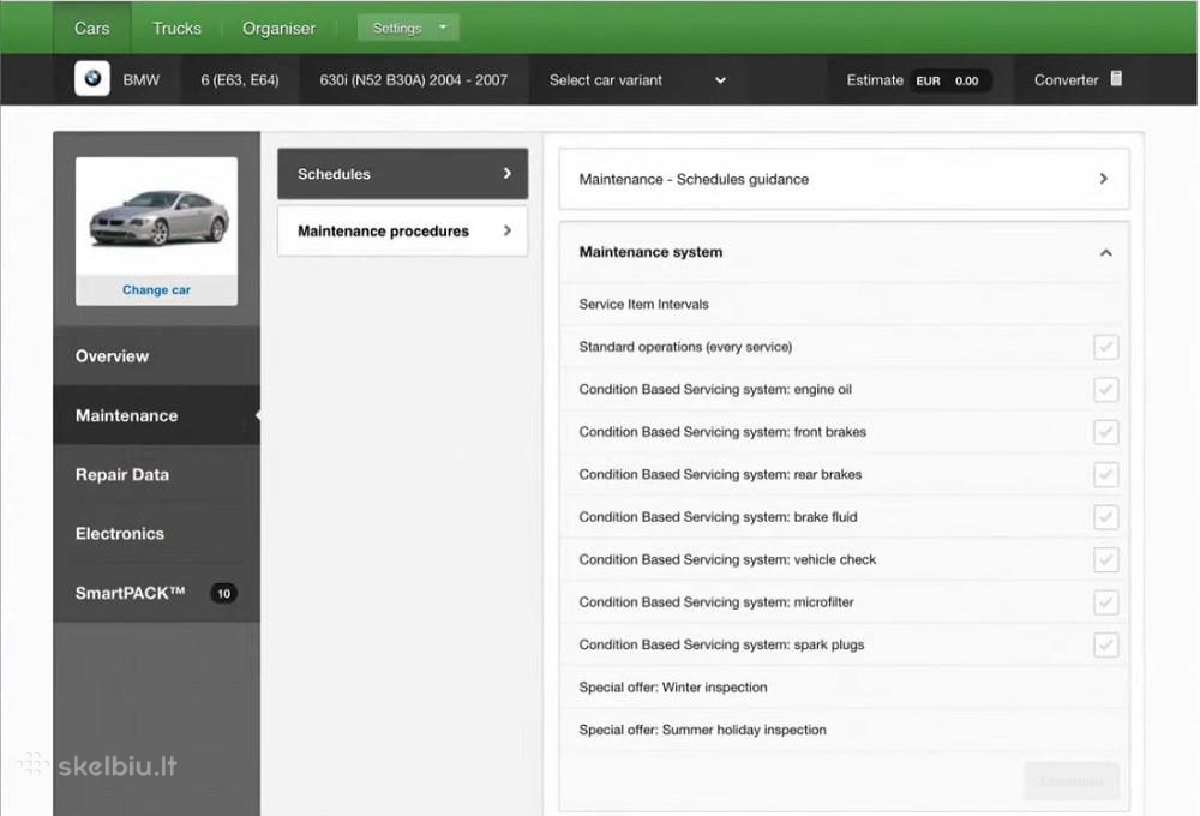Open Maintenance procedures submenu

click(x=402, y=231)
